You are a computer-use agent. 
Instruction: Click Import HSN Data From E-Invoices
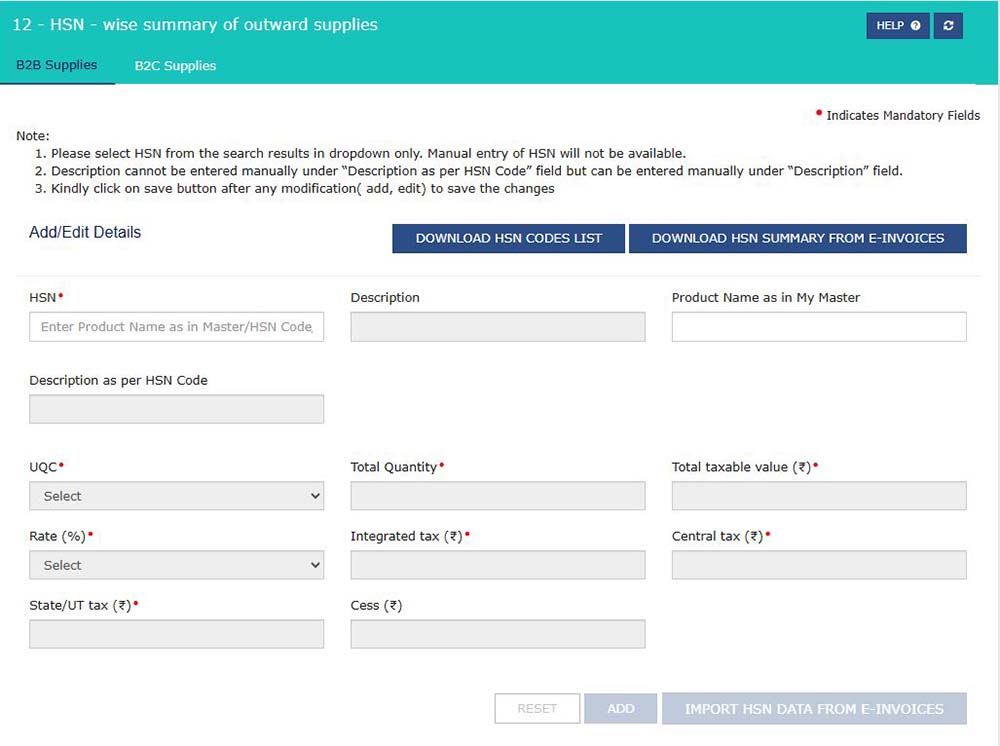pos(813,709)
